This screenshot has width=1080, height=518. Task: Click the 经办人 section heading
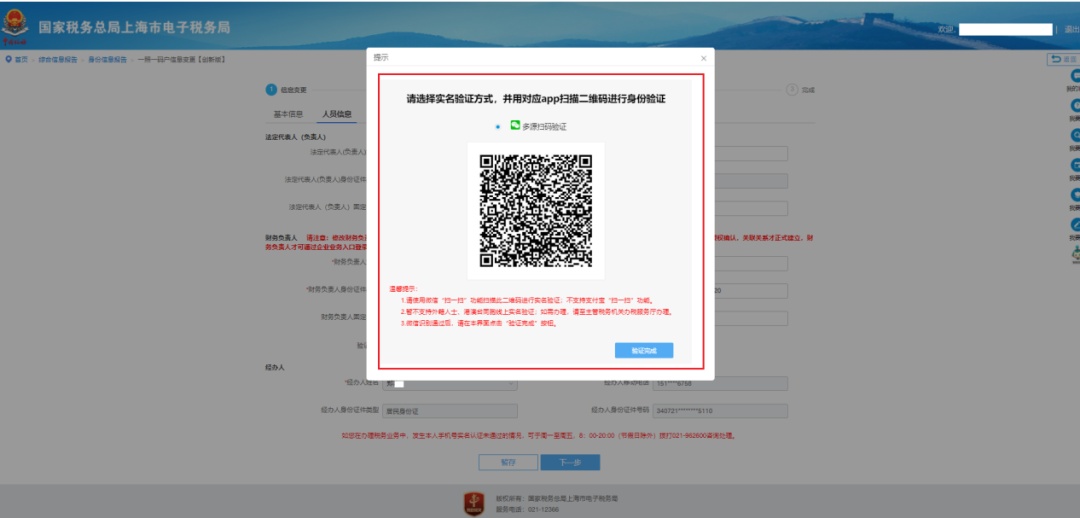tap(275, 367)
